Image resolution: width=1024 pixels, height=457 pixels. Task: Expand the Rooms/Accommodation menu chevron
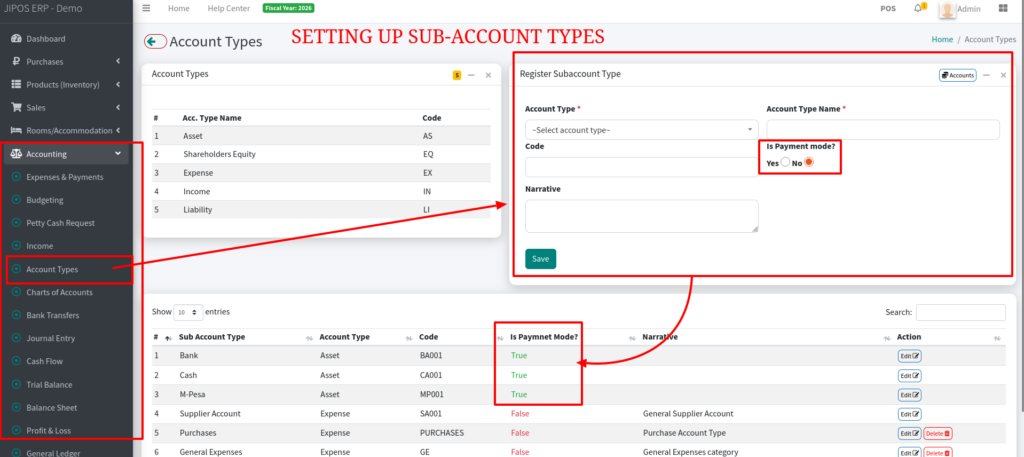coord(118,130)
